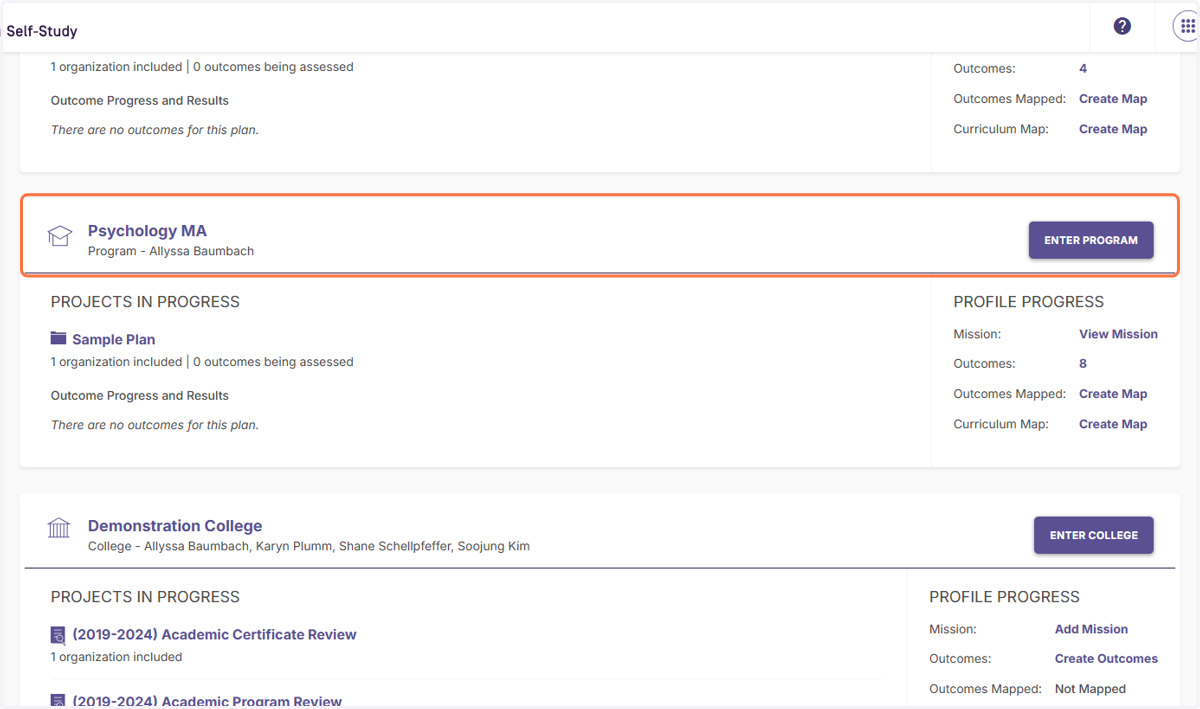Open the 8 outcomes count link
This screenshot has height=709, width=1200.
click(x=1083, y=364)
